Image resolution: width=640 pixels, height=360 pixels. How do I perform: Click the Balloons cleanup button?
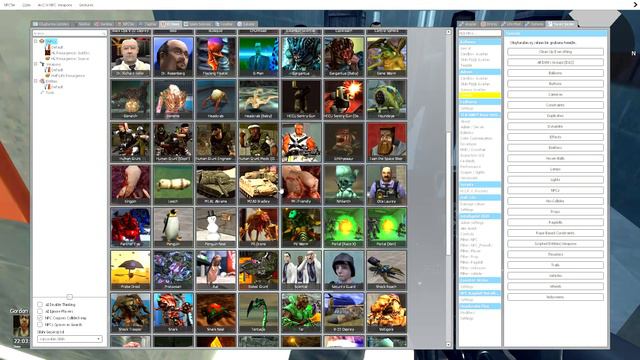click(x=555, y=73)
